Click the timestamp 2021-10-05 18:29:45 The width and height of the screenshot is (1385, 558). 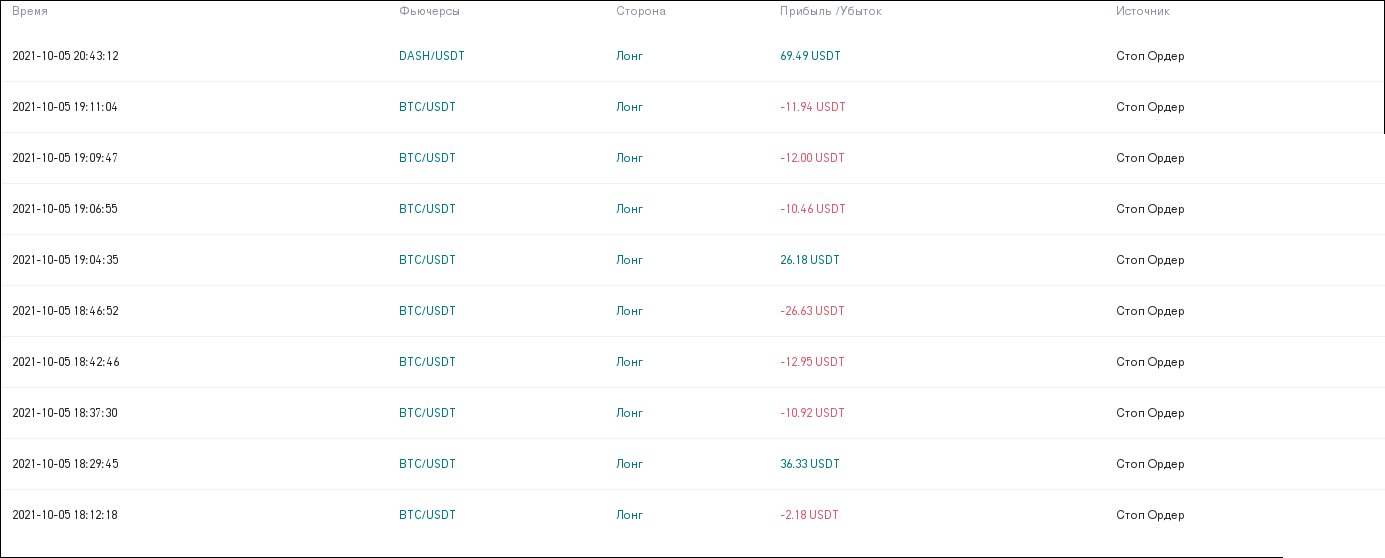click(x=65, y=464)
